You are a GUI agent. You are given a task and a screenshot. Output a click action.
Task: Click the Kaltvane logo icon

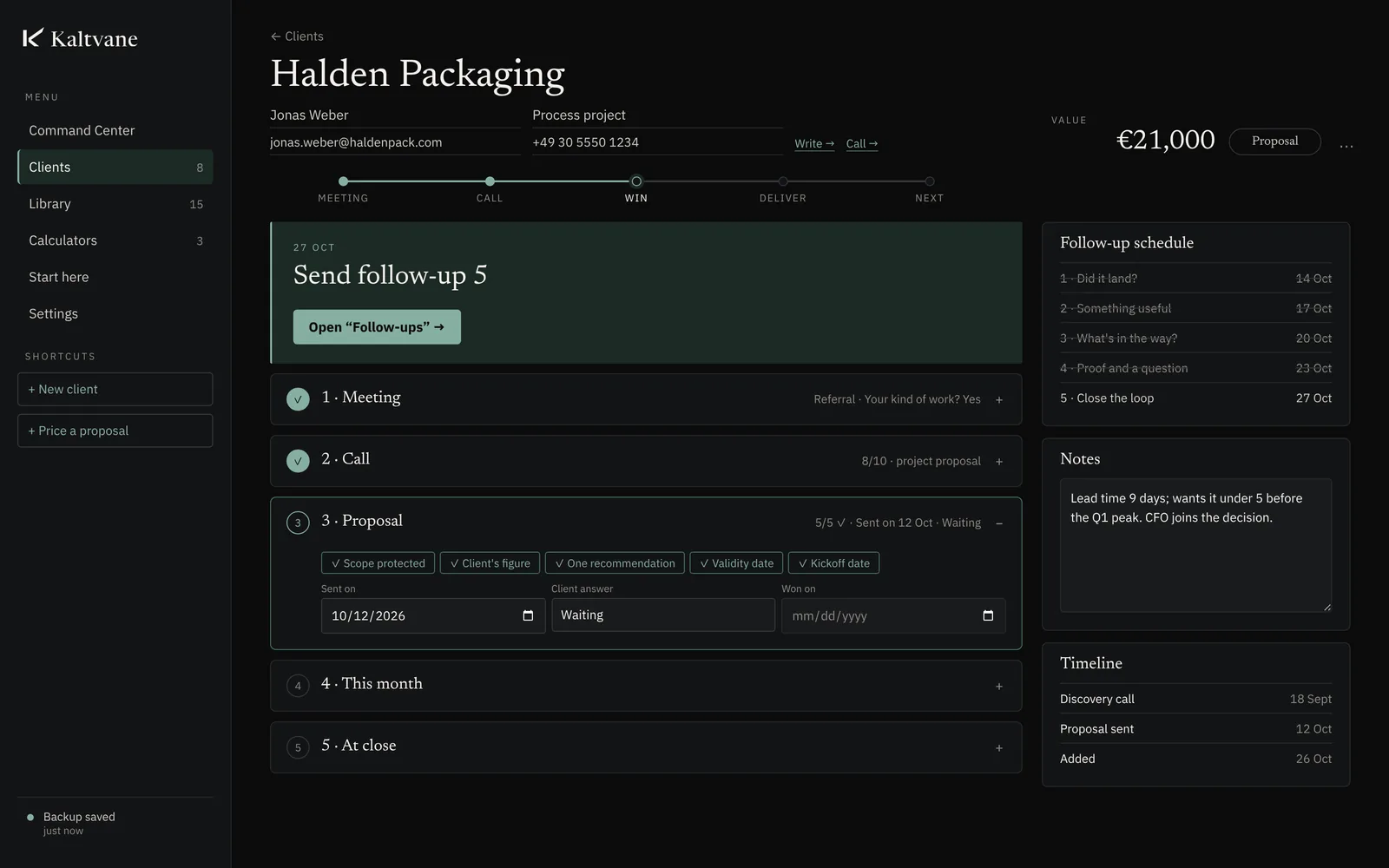(x=32, y=37)
